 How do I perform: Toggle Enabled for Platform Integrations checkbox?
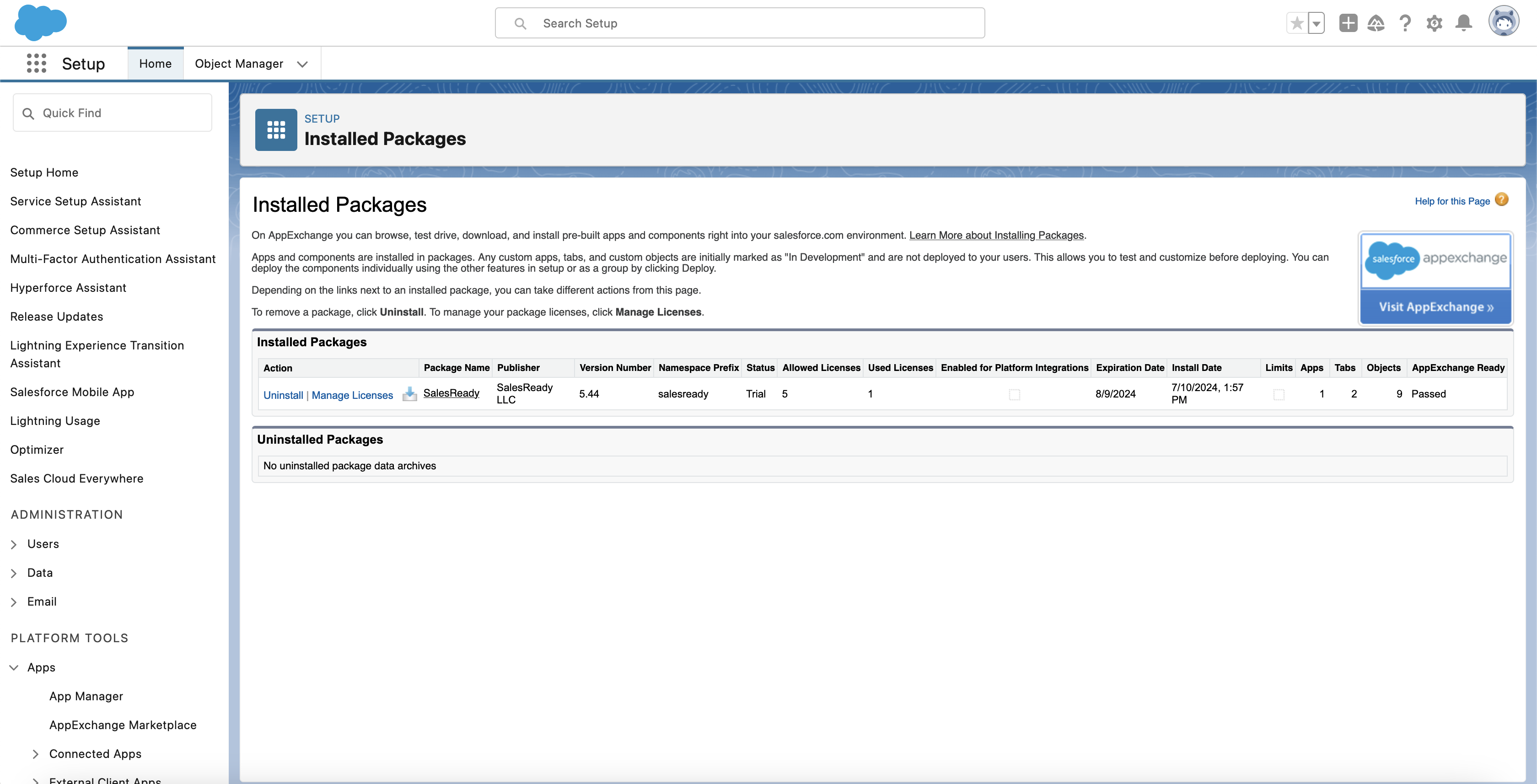(1014, 394)
